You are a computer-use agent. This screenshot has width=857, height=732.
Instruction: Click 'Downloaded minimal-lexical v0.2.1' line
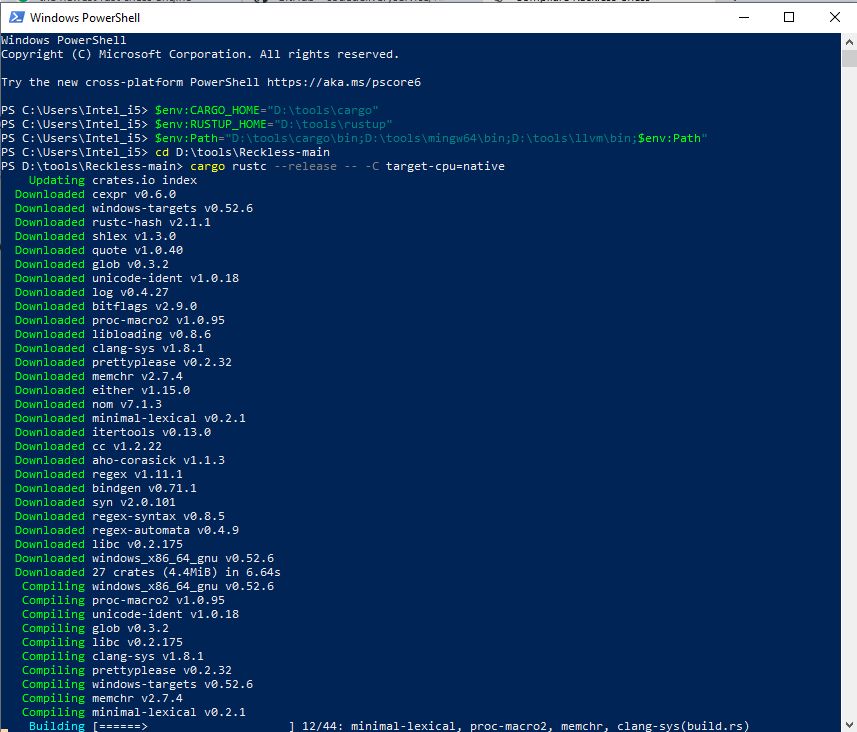[x=130, y=418]
